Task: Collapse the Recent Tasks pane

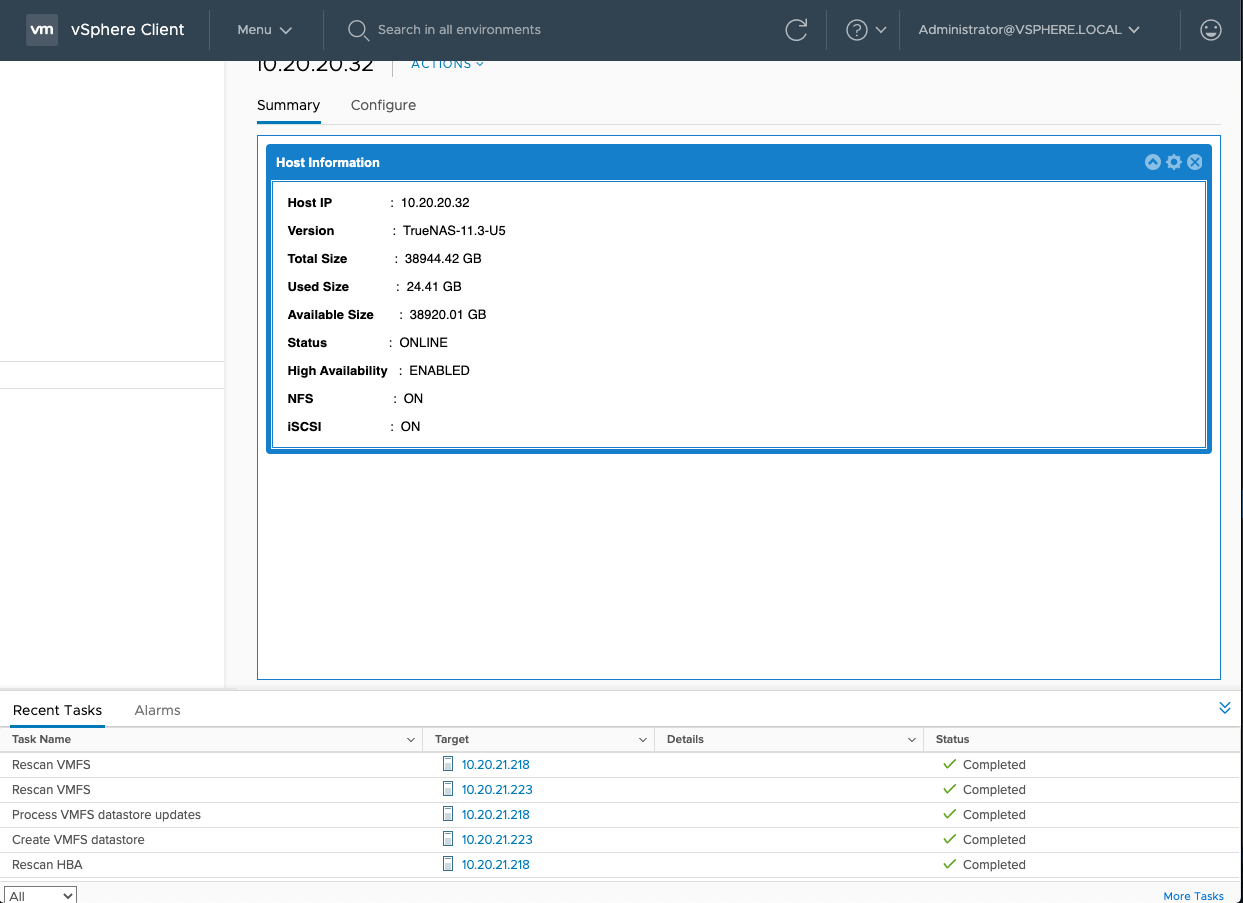Action: [1225, 708]
